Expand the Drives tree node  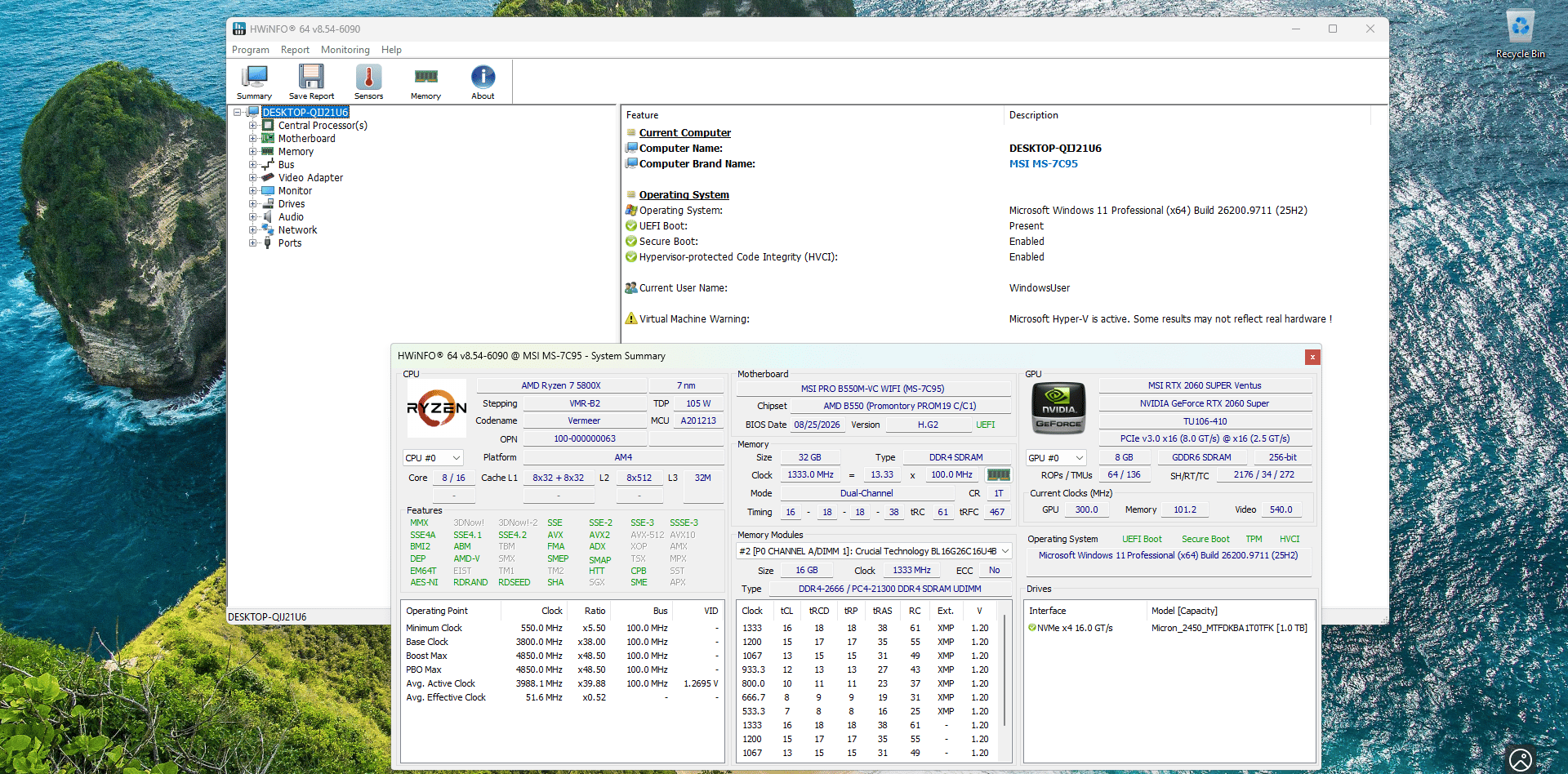[252, 203]
